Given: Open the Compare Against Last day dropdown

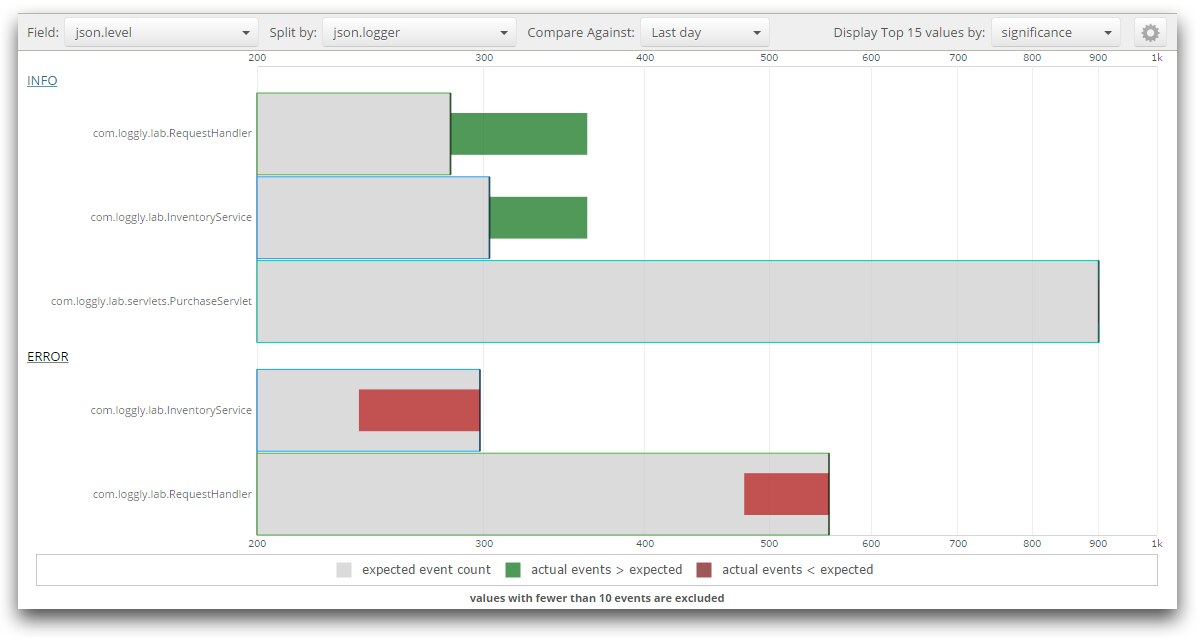Looking at the screenshot, I should tap(704, 33).
